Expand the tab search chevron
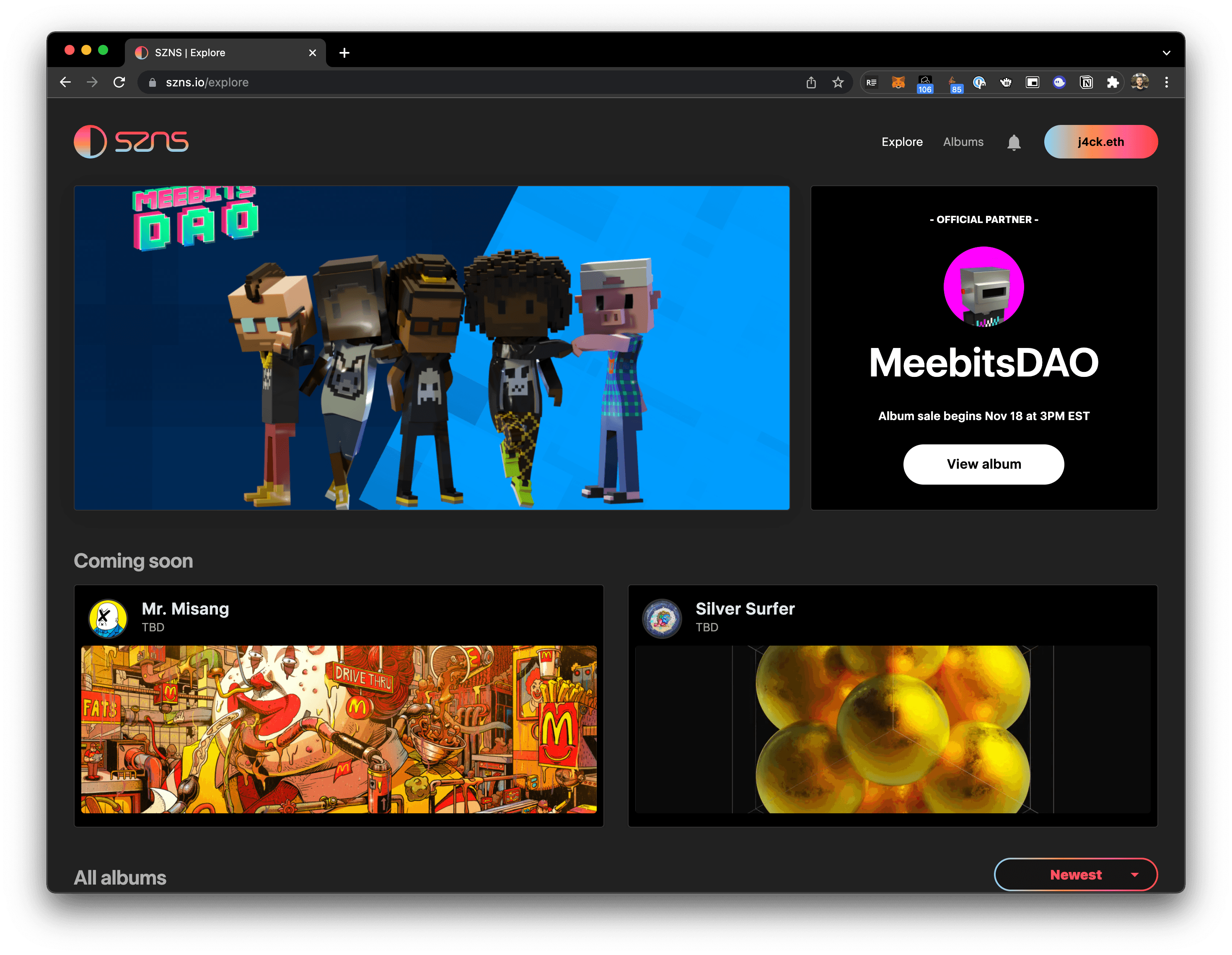 [x=1166, y=53]
